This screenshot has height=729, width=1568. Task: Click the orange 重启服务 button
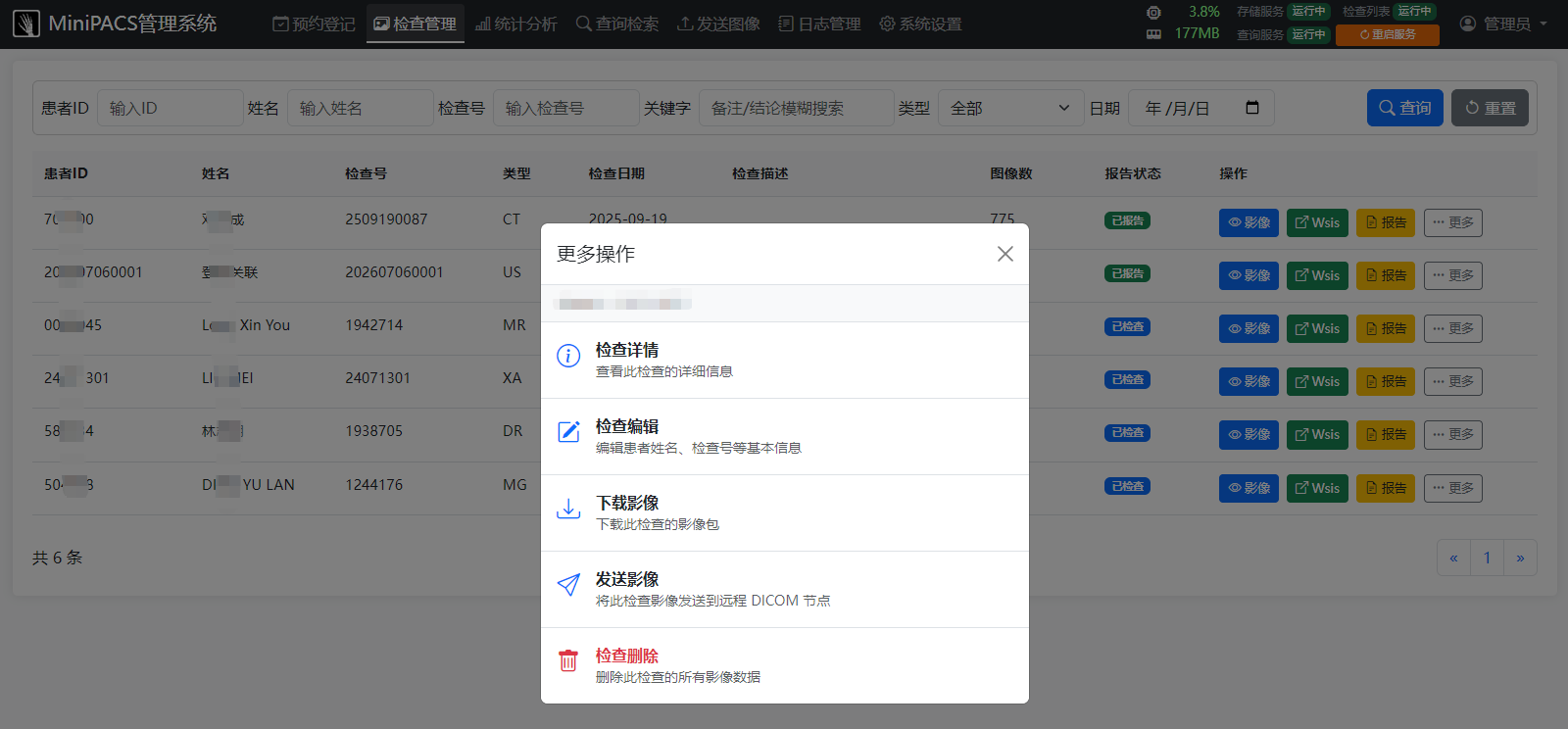pos(1387,34)
